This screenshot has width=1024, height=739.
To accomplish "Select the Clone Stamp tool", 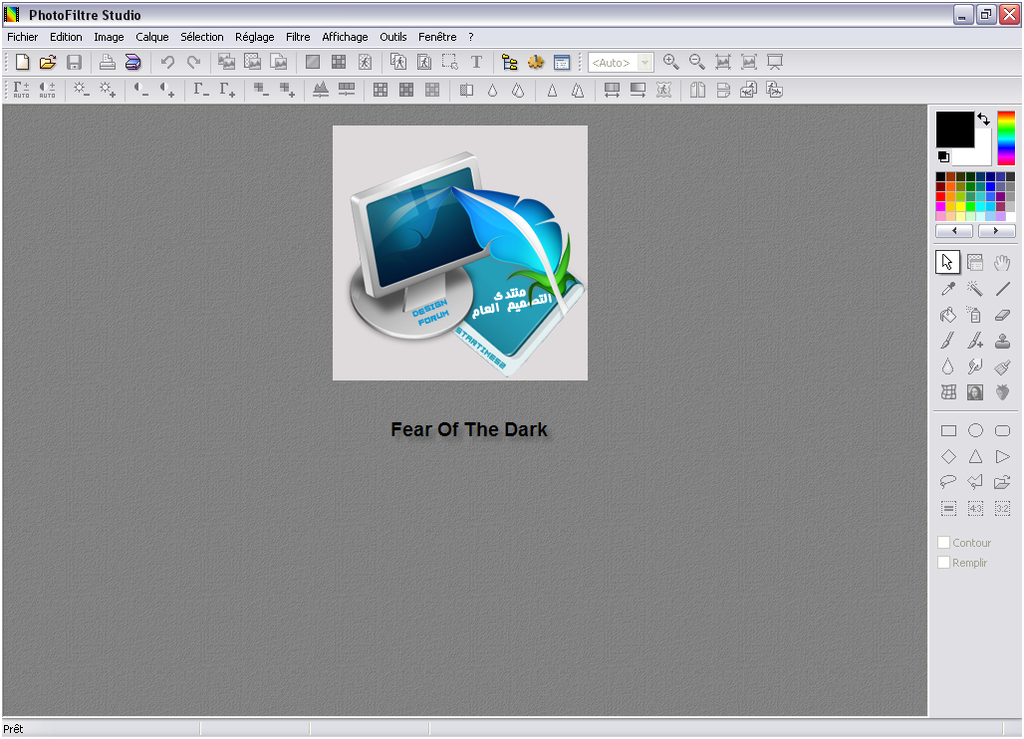I will click(x=1002, y=341).
